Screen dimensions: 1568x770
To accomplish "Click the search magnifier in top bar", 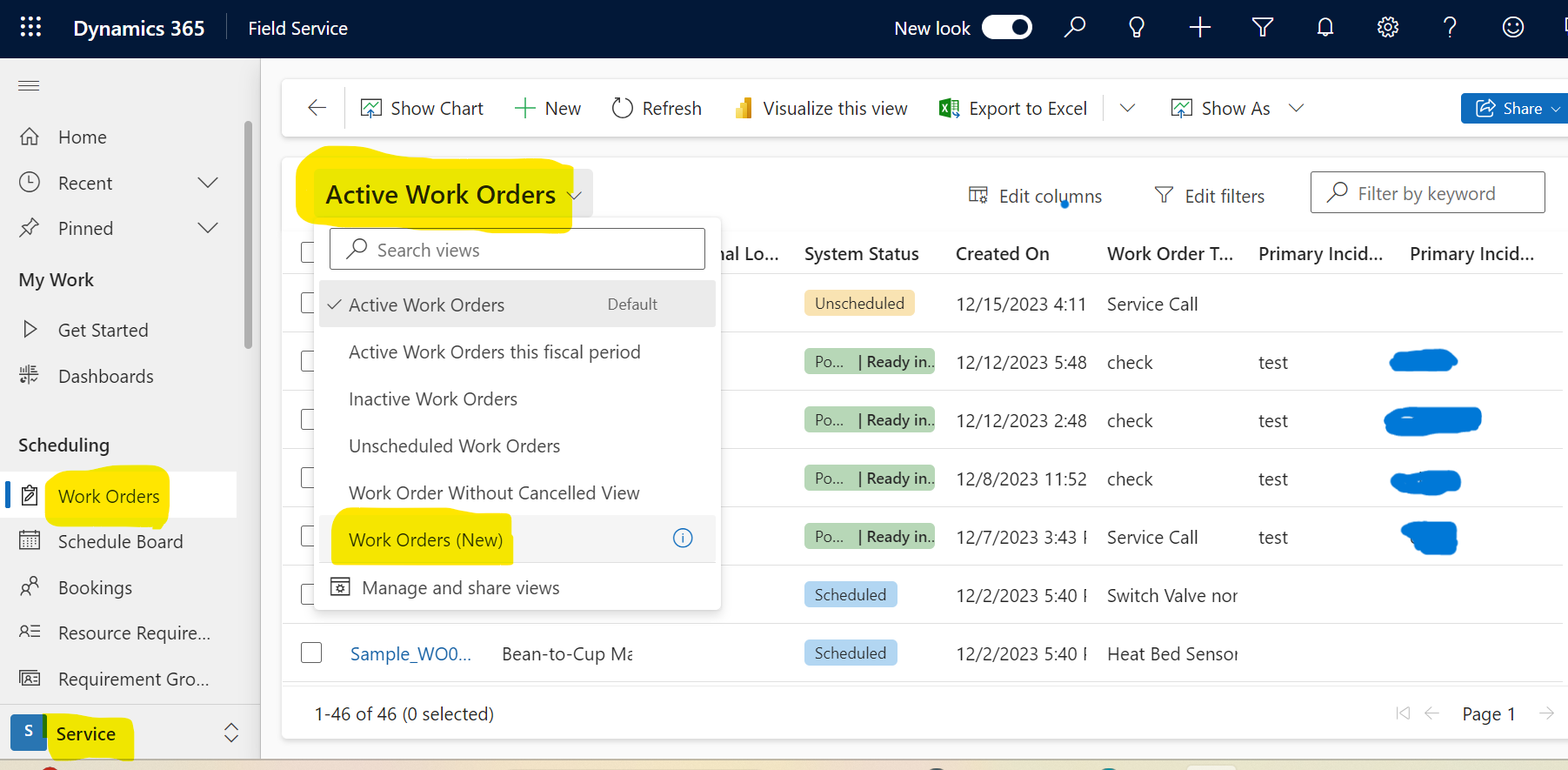I will tap(1074, 27).
